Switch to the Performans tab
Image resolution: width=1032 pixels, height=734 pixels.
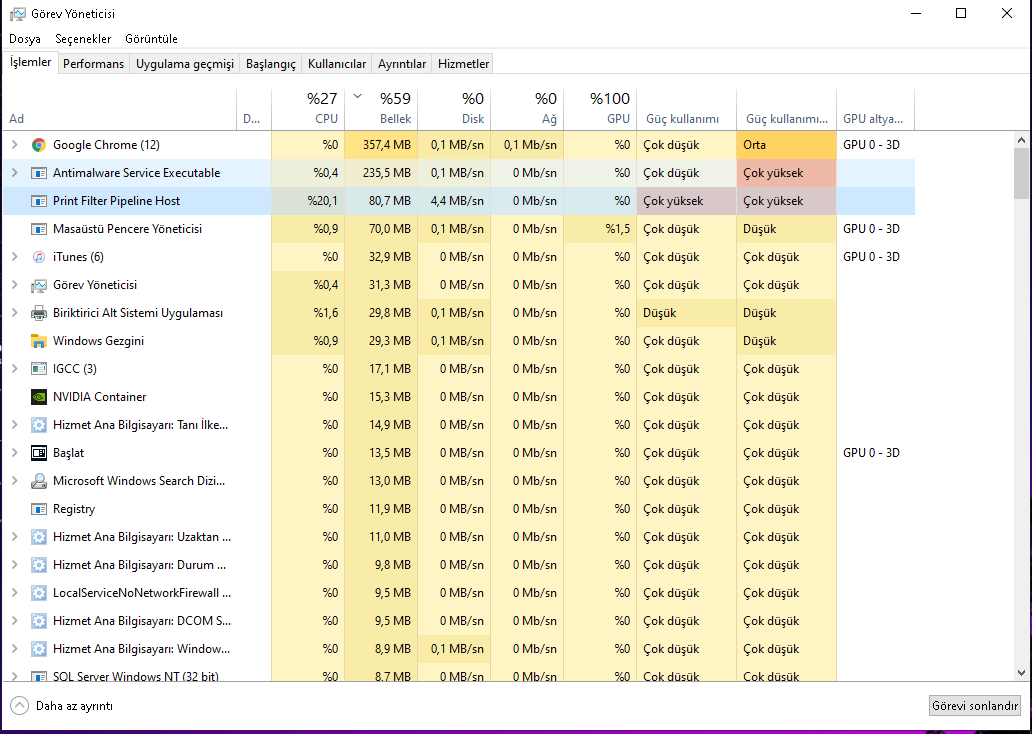point(93,64)
